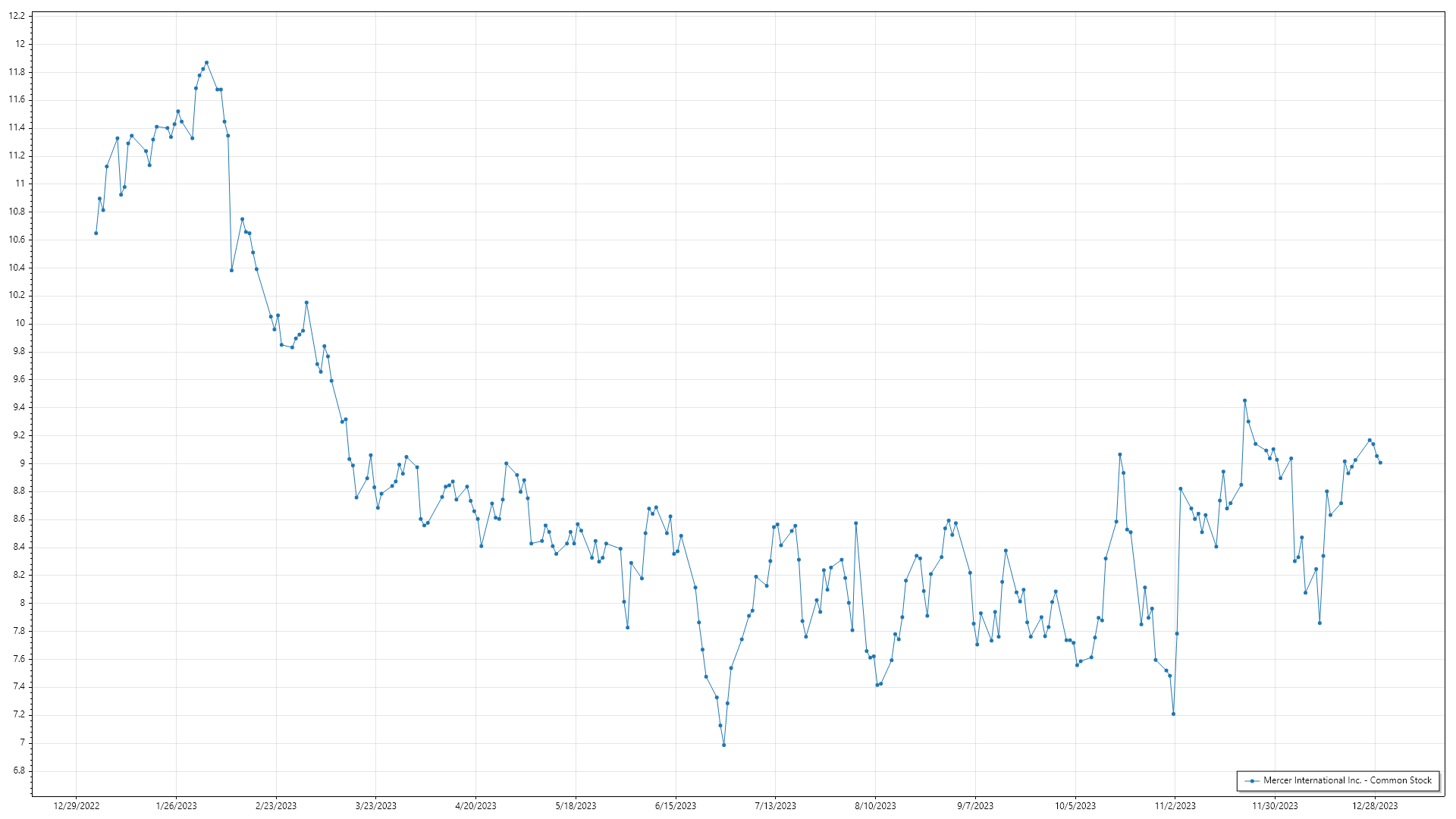Click the highest data point near 11.87

pyautogui.click(x=206, y=63)
